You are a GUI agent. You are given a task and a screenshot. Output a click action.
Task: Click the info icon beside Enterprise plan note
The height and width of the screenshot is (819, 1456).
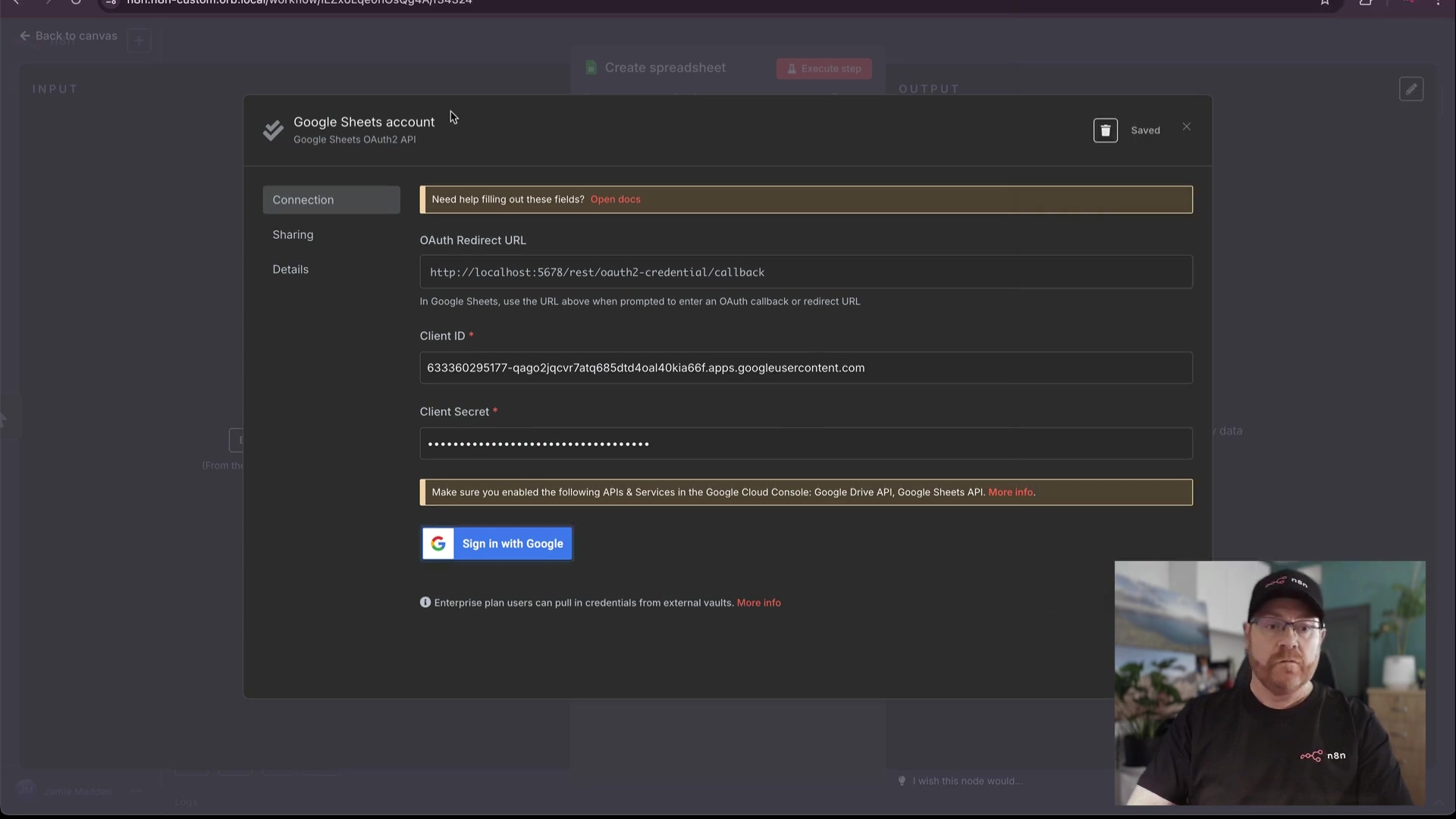[425, 603]
